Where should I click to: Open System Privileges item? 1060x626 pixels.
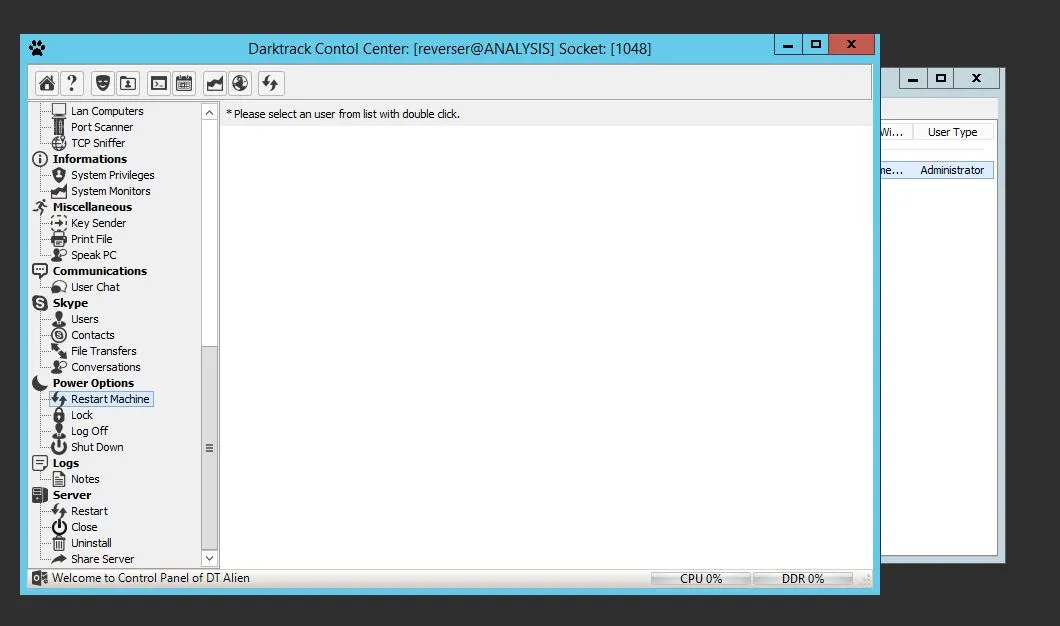click(x=113, y=175)
